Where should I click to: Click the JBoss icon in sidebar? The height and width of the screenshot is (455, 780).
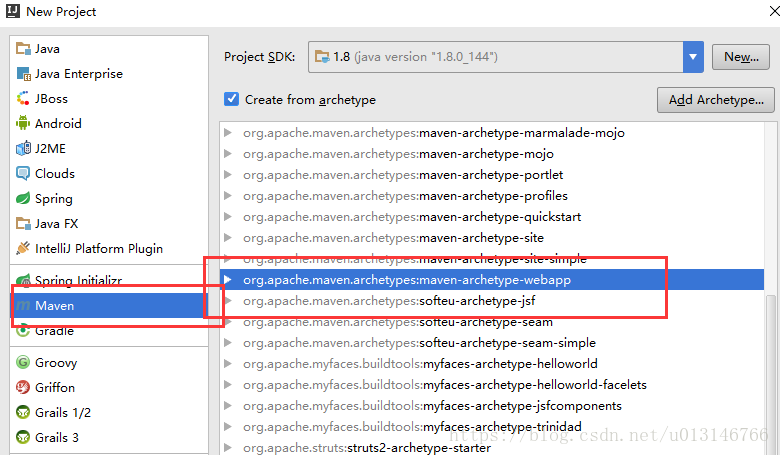[23, 98]
